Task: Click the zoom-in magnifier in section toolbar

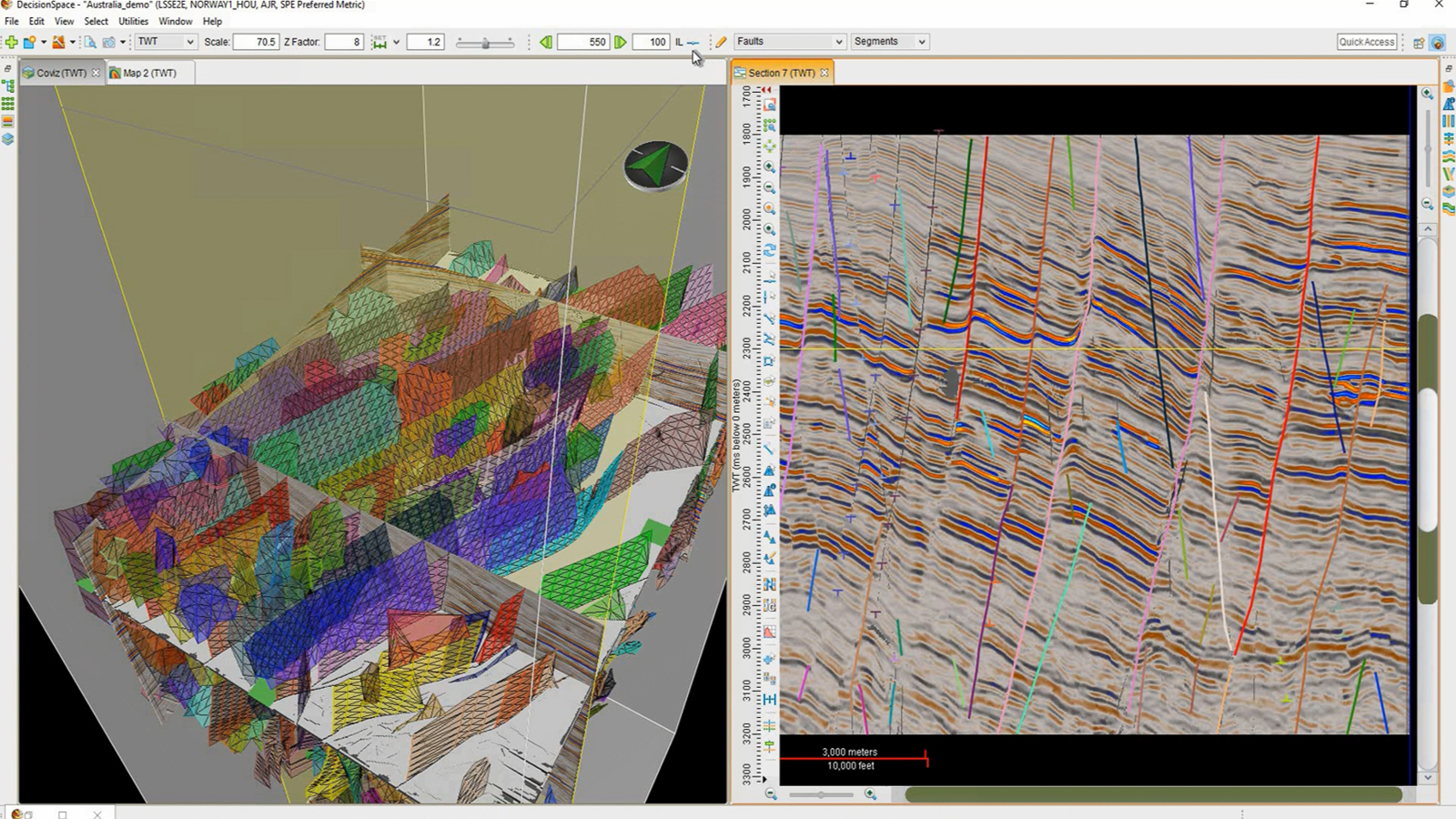Action: click(x=770, y=166)
